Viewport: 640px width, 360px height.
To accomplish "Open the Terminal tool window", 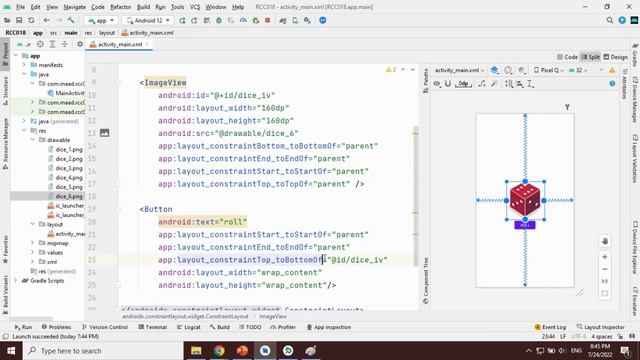I will tap(153, 327).
